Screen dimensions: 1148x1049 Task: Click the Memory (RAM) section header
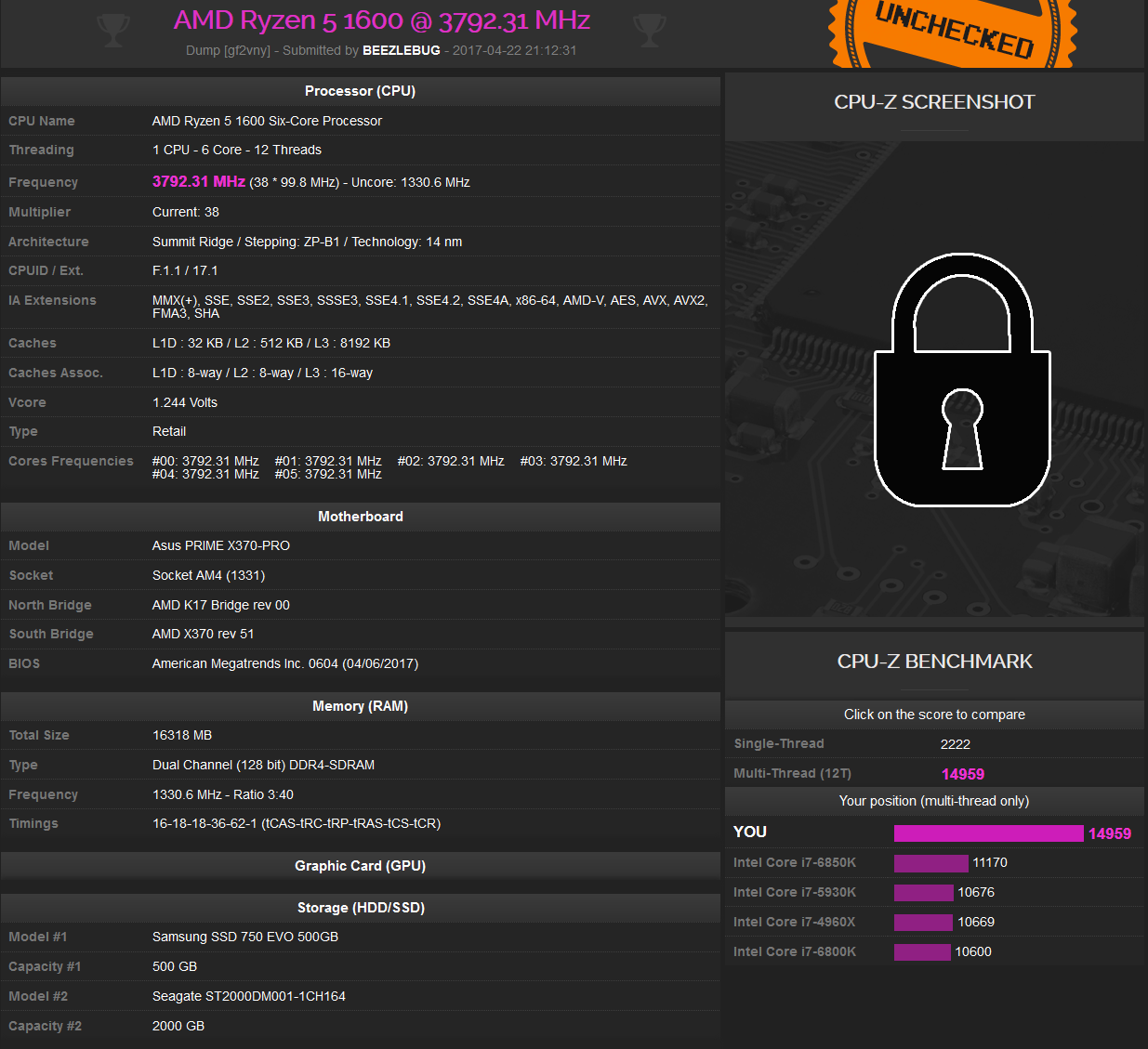(361, 706)
